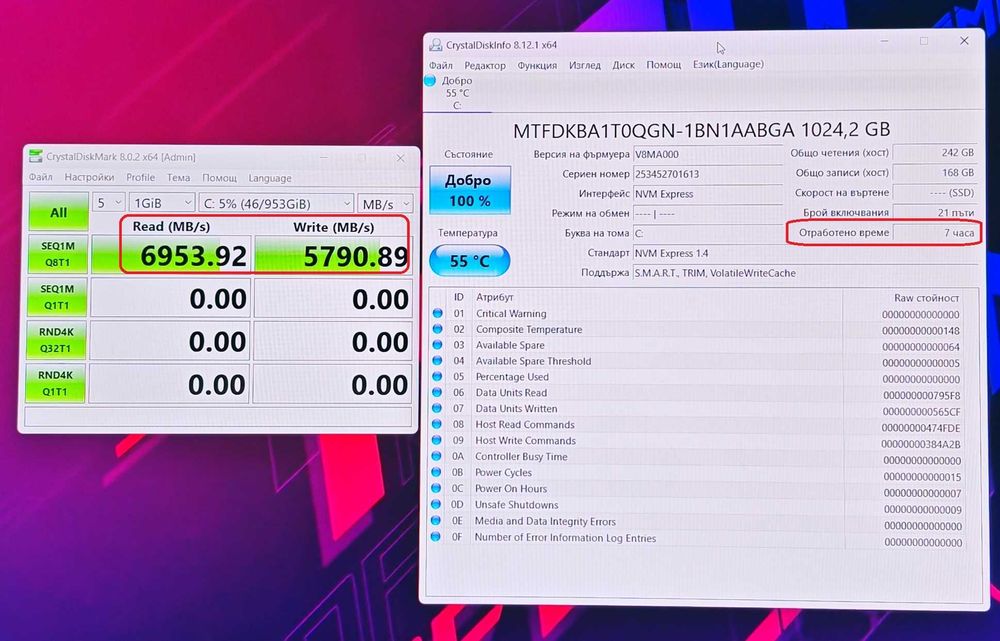Open Настройки menu in CrystalDiskMark
Screen dimensions: 1000x641
[89, 177]
